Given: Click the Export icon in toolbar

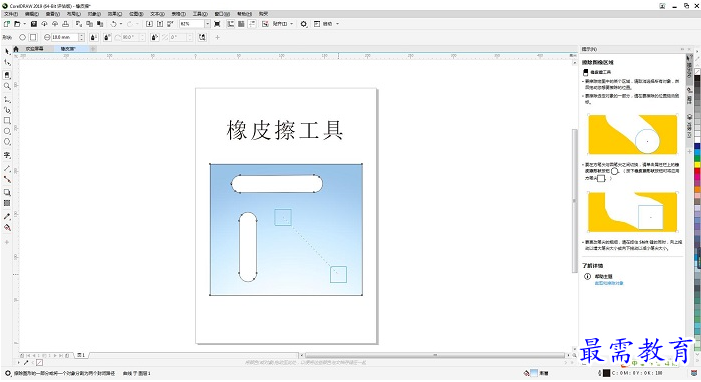Looking at the screenshot, I should click(x=160, y=24).
